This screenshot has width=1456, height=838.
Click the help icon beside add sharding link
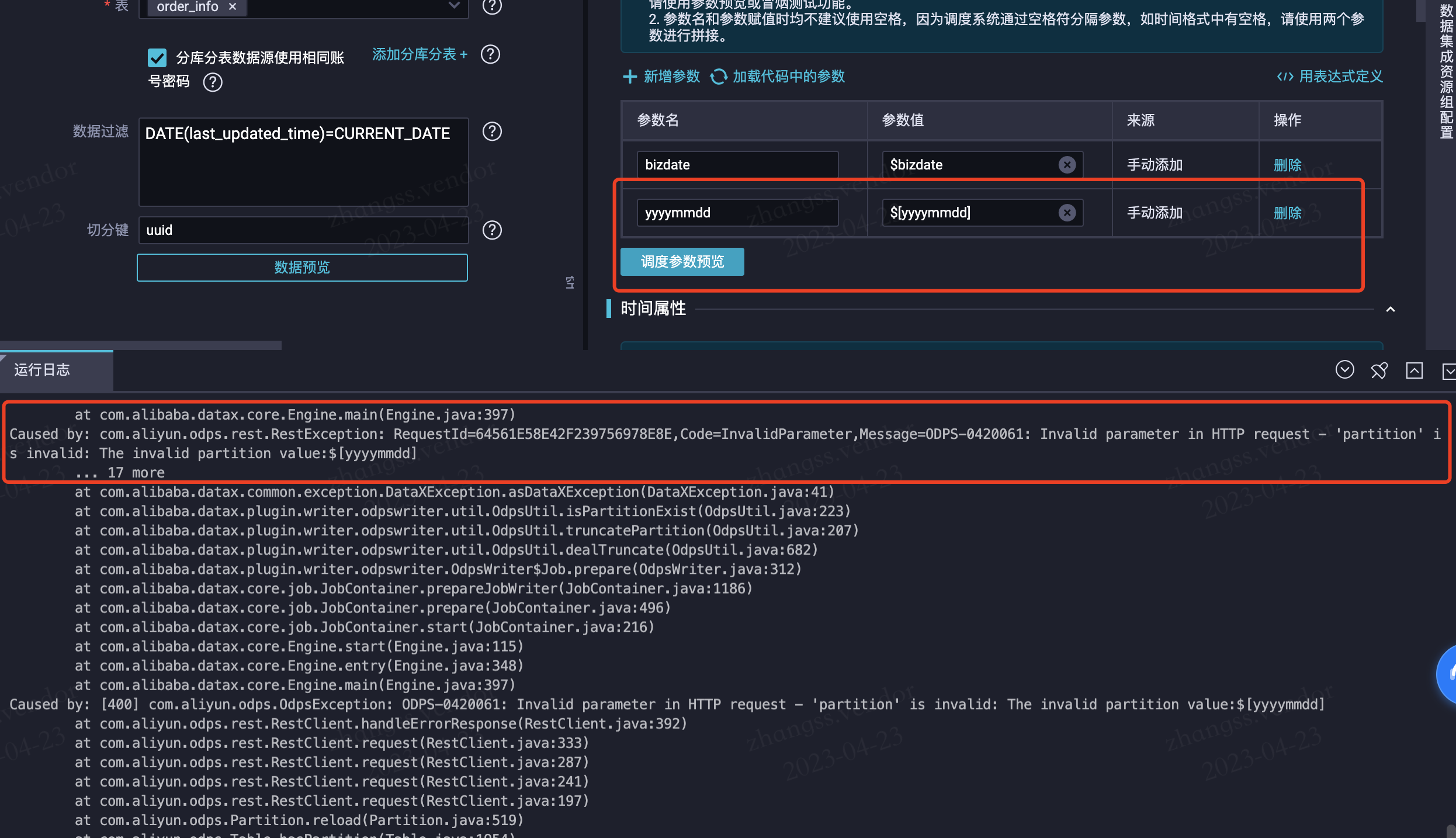[490, 54]
